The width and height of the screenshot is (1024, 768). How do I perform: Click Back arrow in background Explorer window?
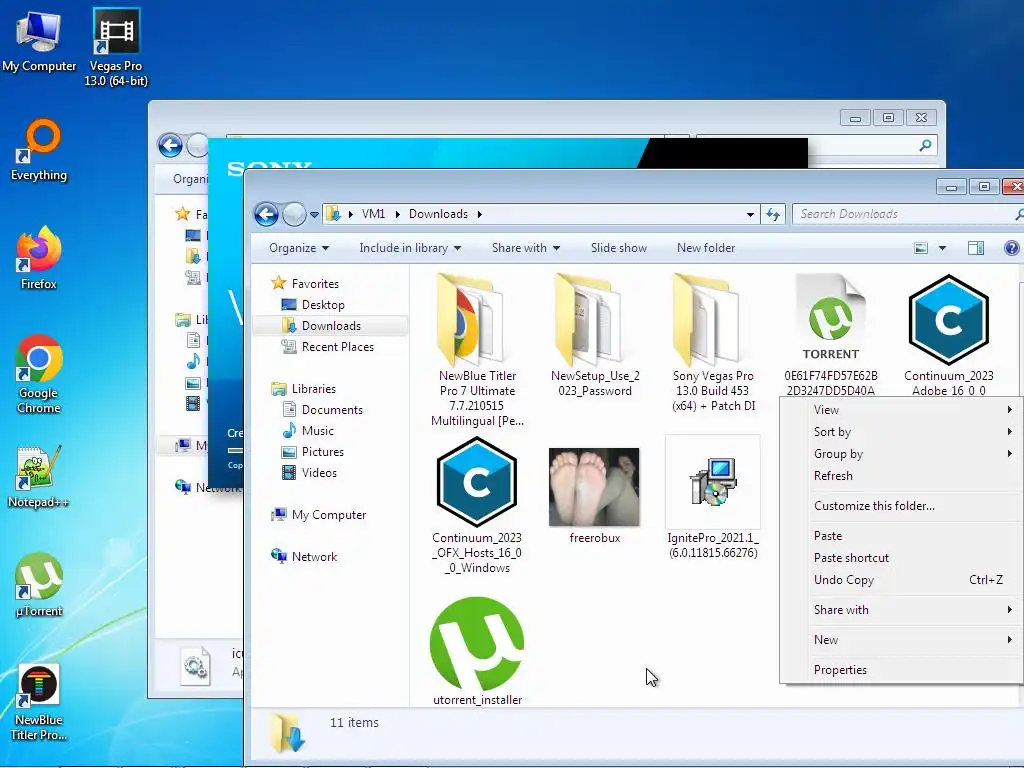[x=170, y=145]
